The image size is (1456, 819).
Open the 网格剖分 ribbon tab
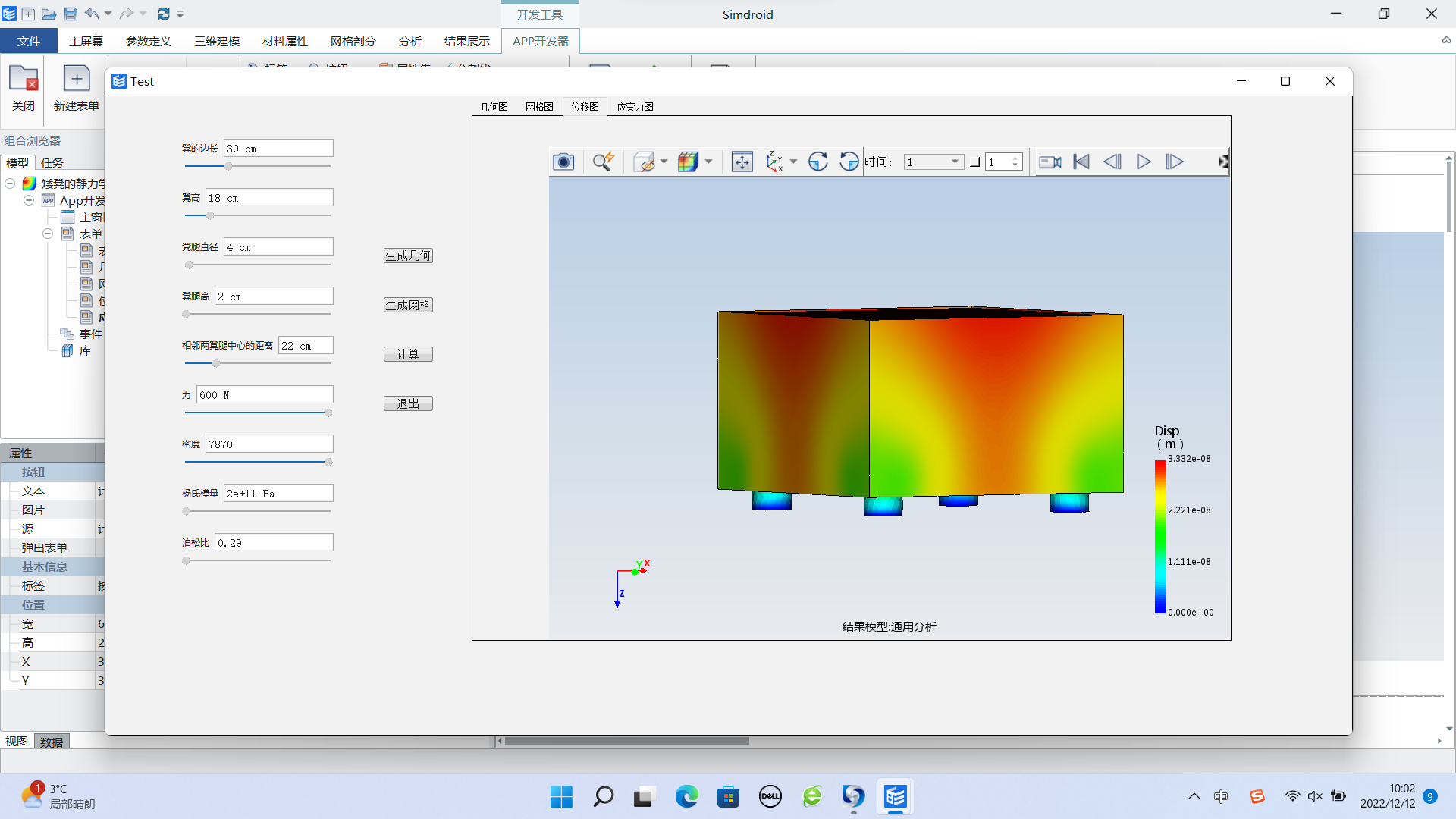353,41
